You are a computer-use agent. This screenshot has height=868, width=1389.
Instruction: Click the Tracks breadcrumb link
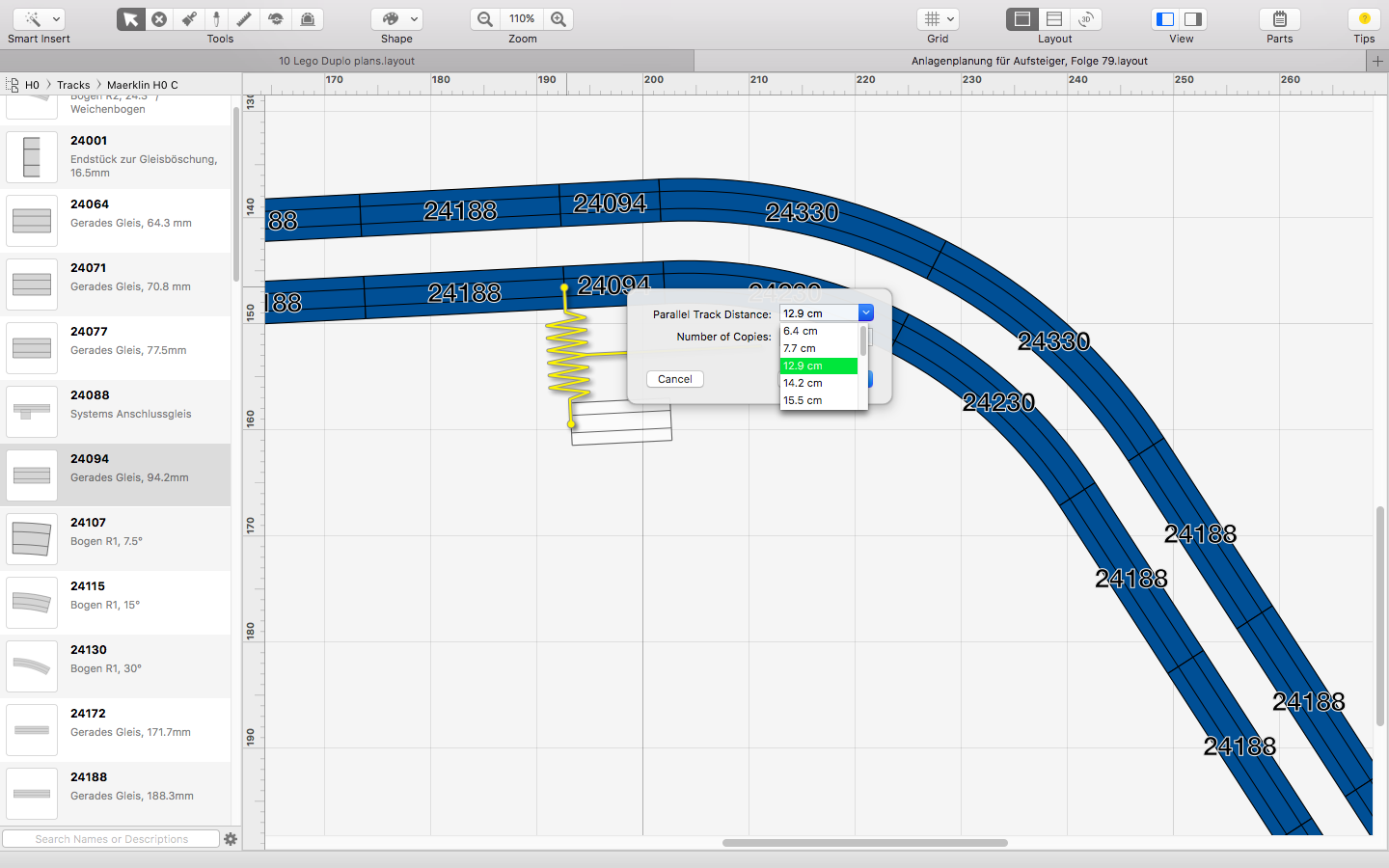point(73,85)
